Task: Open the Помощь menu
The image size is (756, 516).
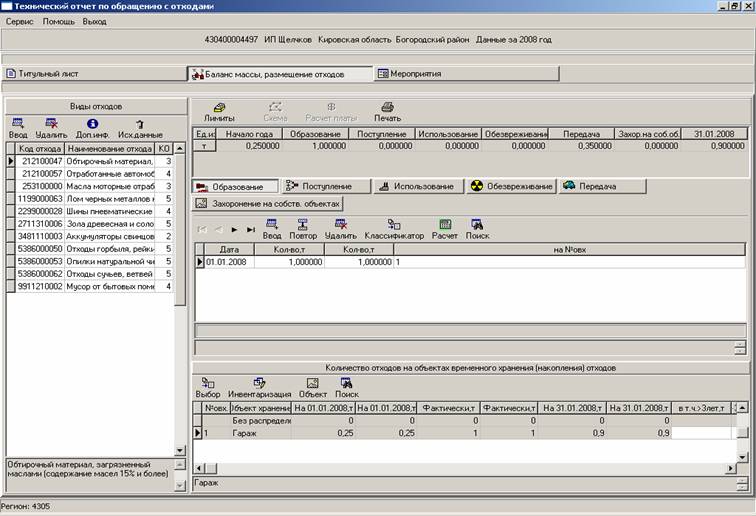Action: pos(58,21)
